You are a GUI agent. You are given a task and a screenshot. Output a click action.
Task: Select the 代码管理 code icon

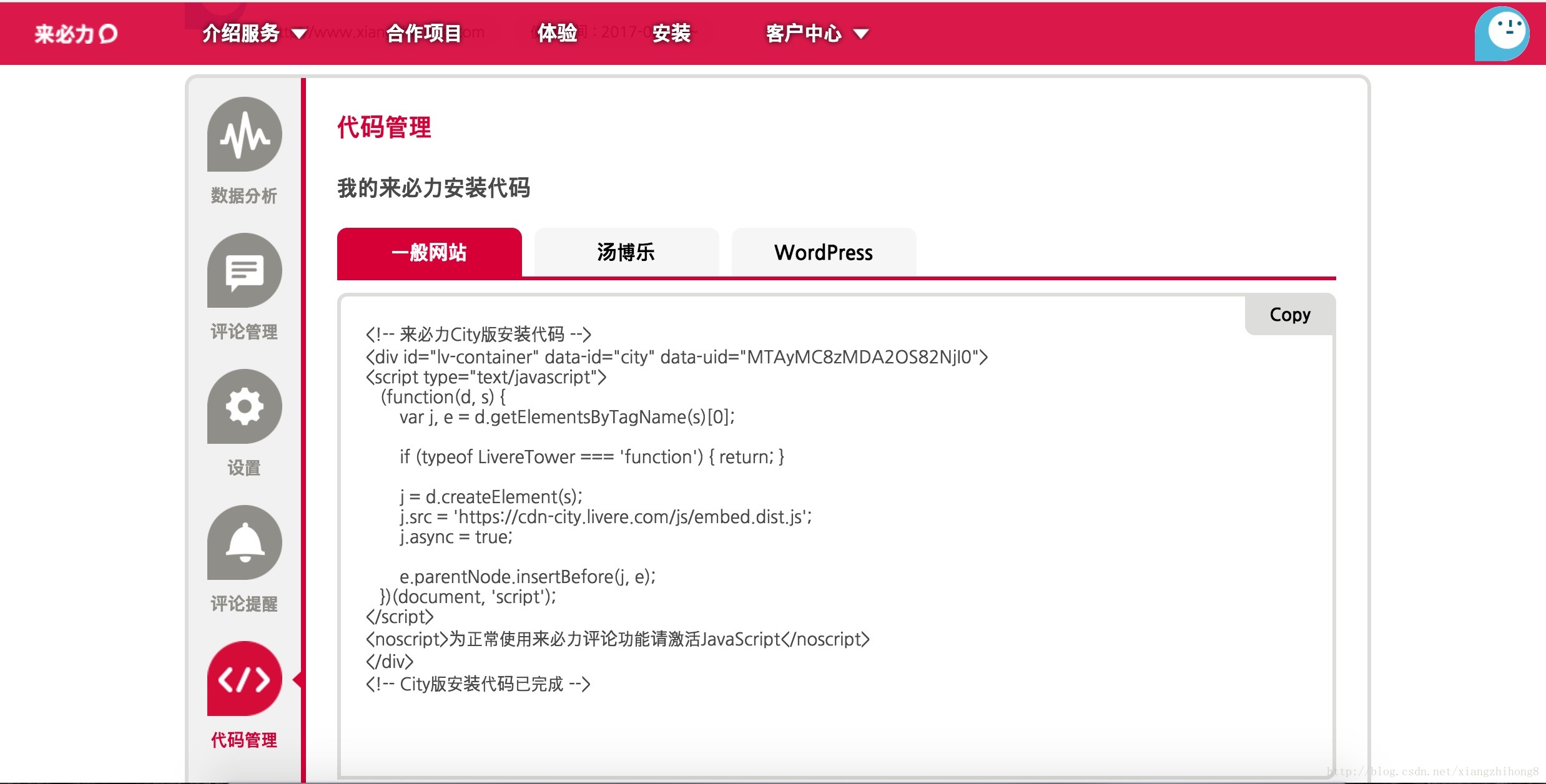click(244, 679)
